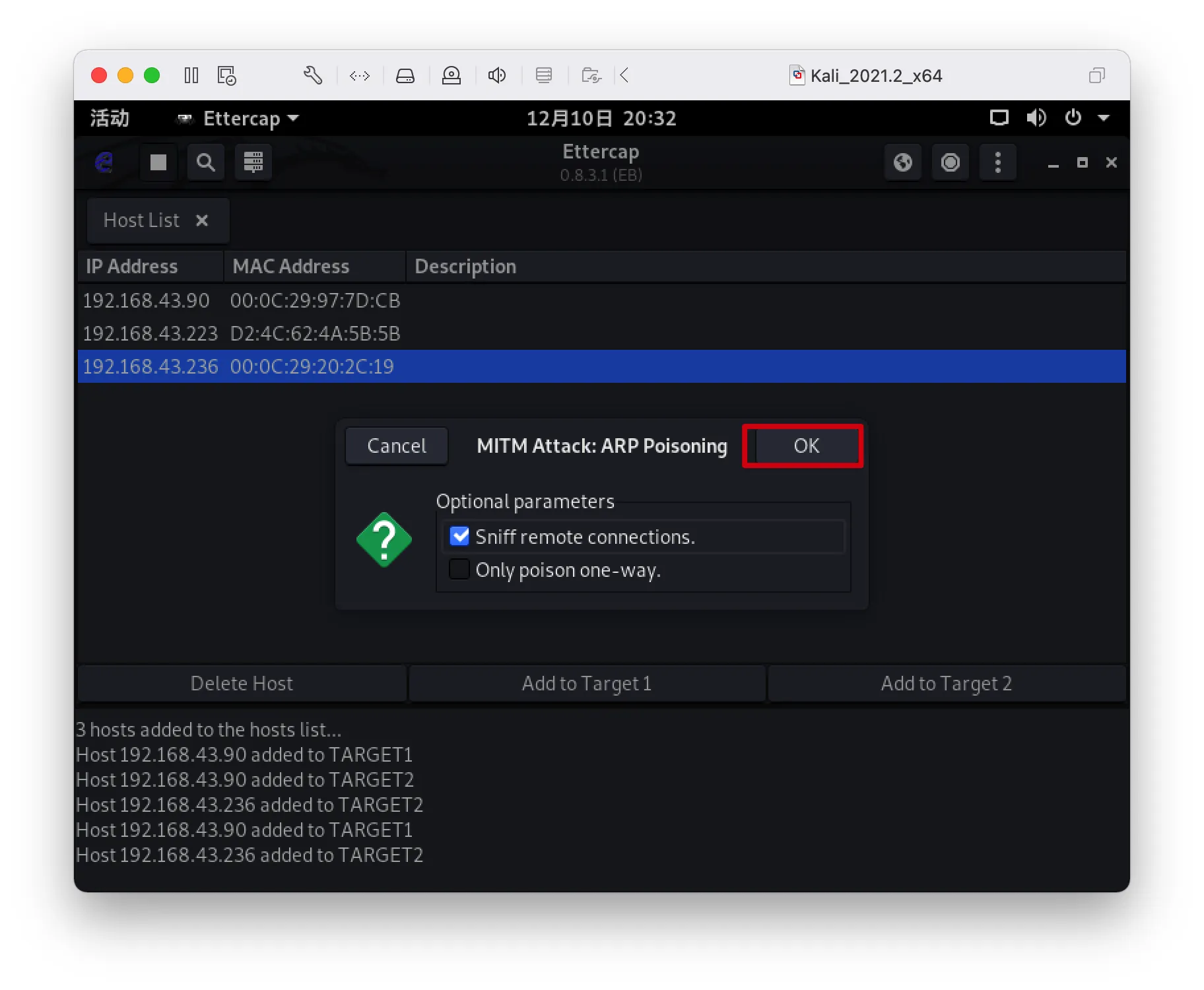This screenshot has width=1204, height=990.
Task: Open the 活动 activities overview
Action: [110, 118]
